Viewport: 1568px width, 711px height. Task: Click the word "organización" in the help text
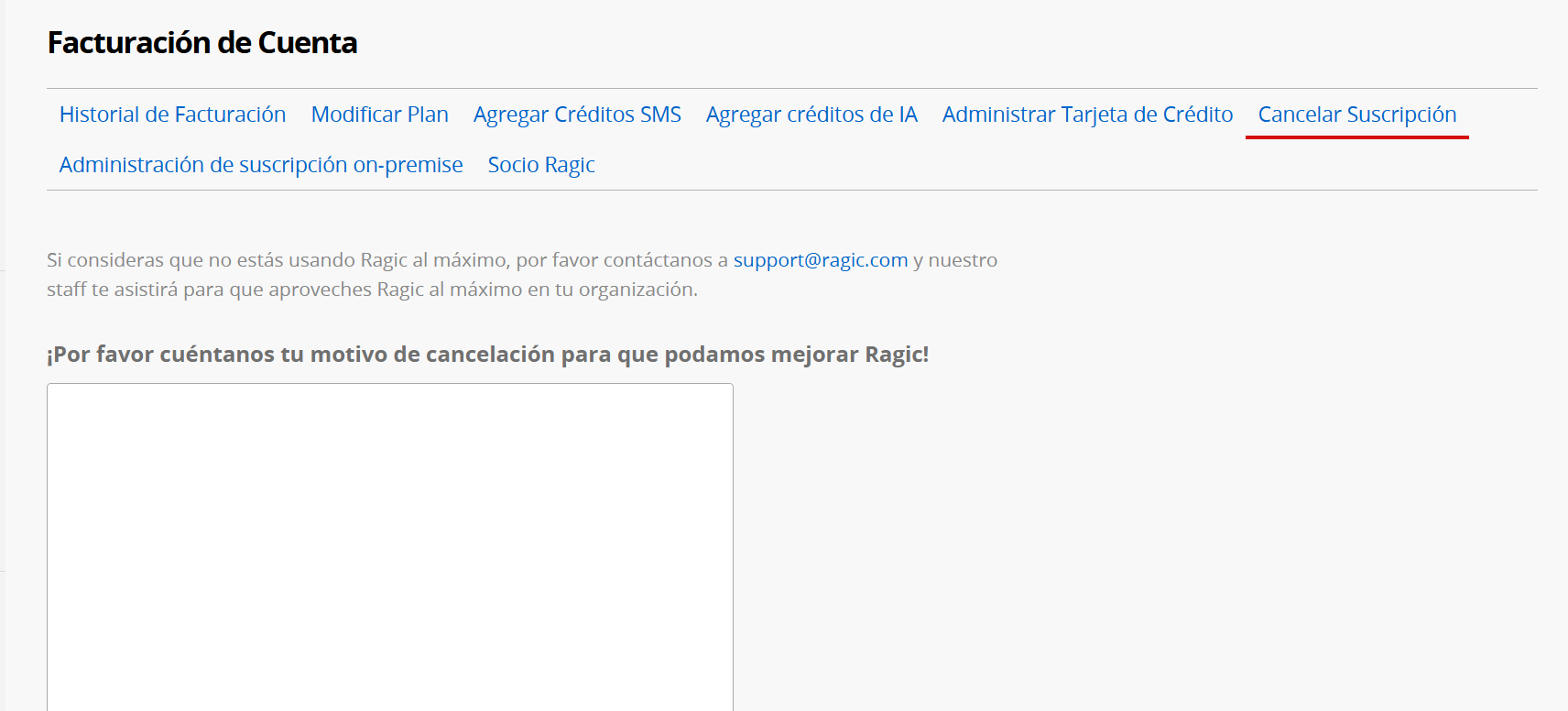coord(637,290)
